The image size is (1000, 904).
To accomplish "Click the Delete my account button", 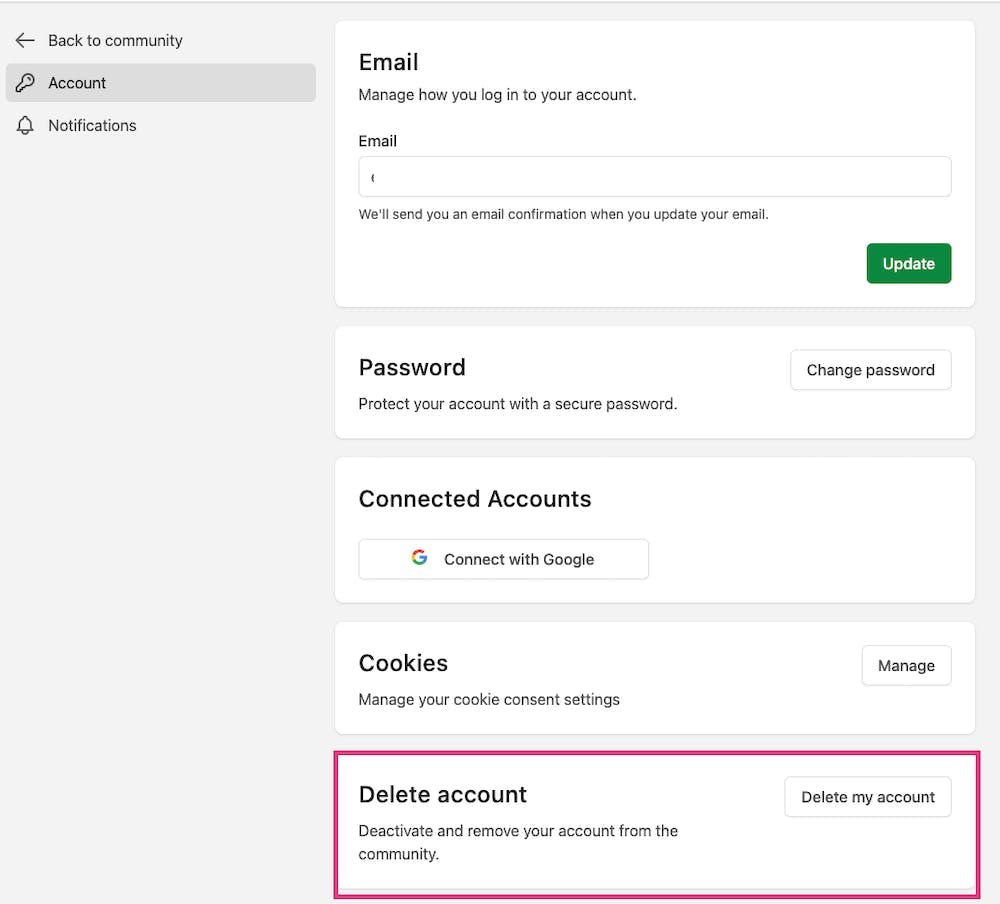I will click(x=867, y=797).
